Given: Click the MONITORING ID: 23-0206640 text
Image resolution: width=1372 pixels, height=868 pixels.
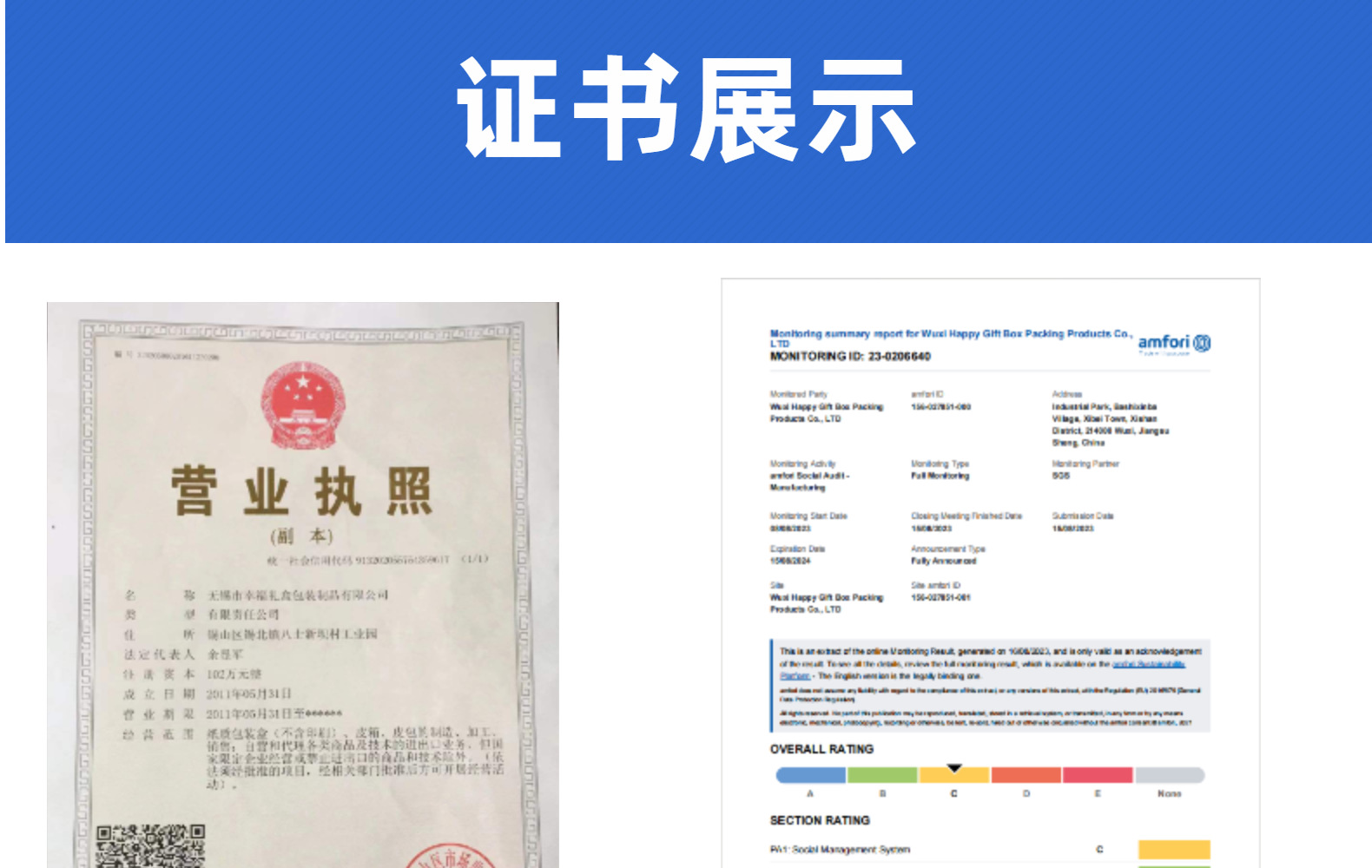Looking at the screenshot, I should [x=850, y=356].
